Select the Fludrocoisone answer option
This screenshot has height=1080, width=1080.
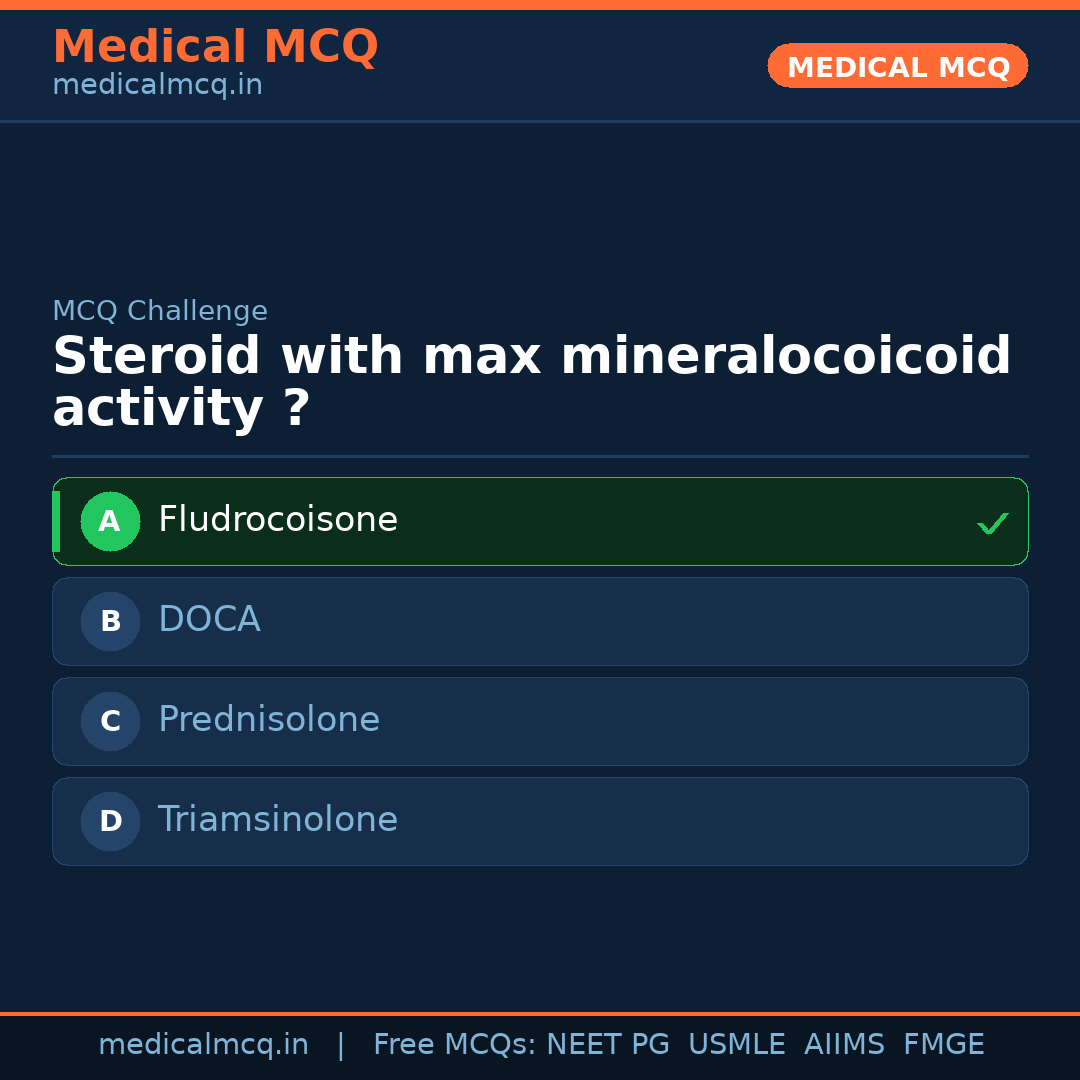click(x=540, y=521)
